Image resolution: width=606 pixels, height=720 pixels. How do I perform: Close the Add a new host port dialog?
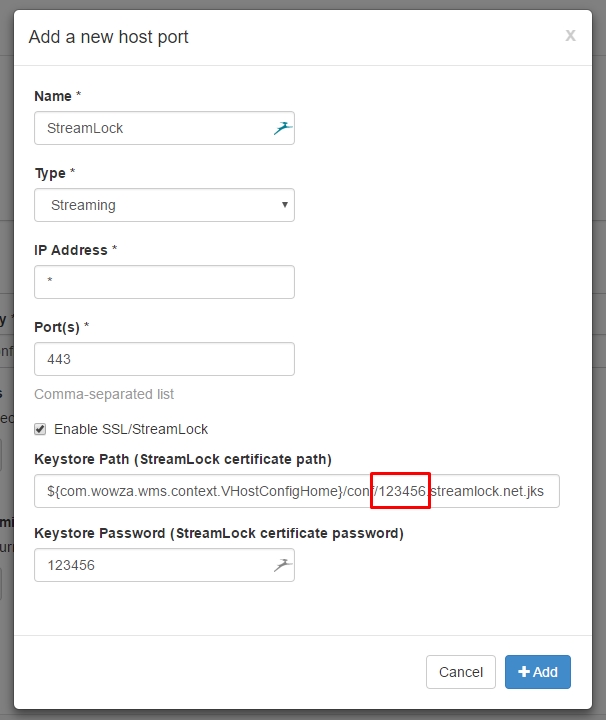coord(570,35)
